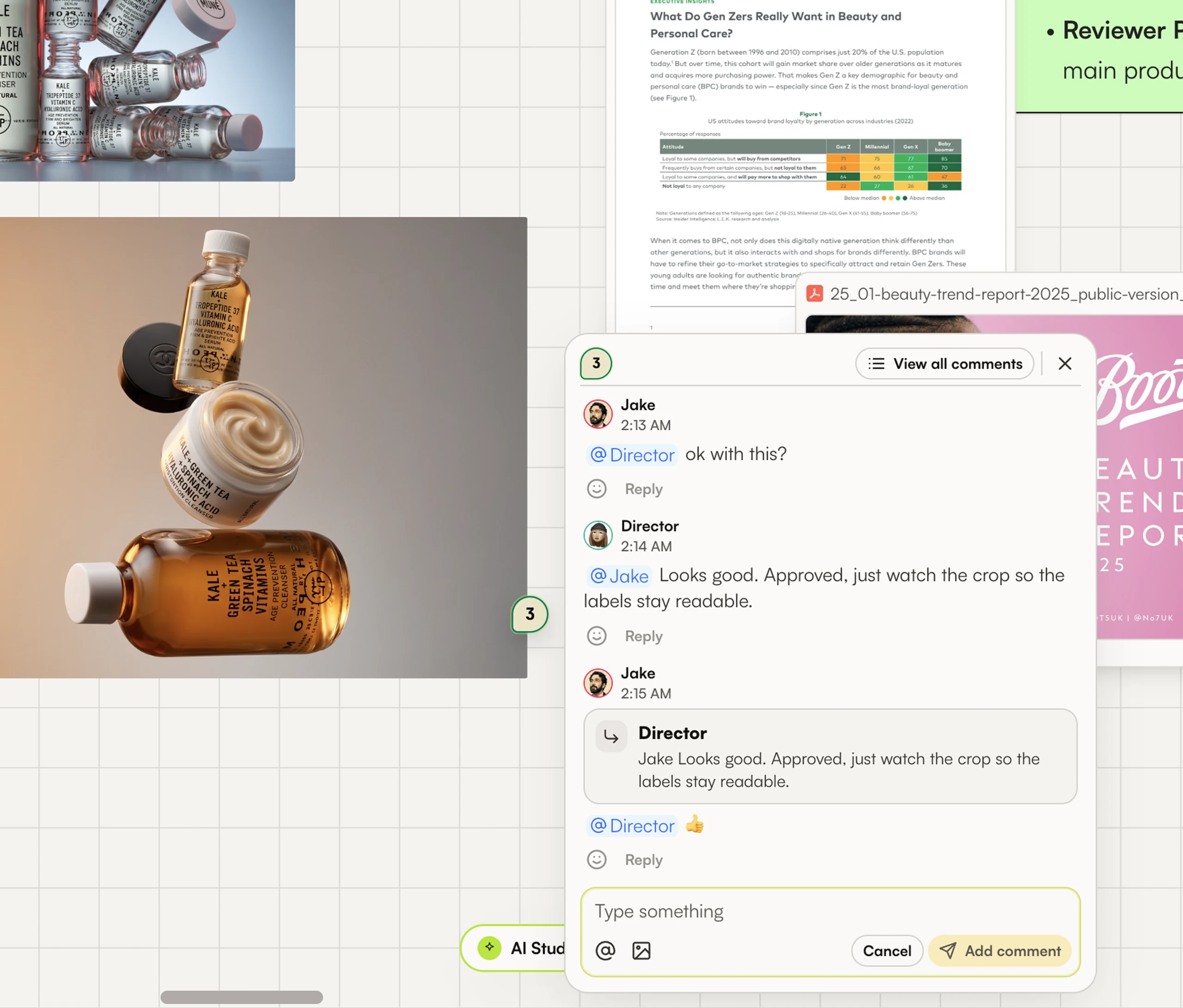Click Director's avatar on 2:14 AM comment
The height and width of the screenshot is (1008, 1183).
tap(598, 535)
